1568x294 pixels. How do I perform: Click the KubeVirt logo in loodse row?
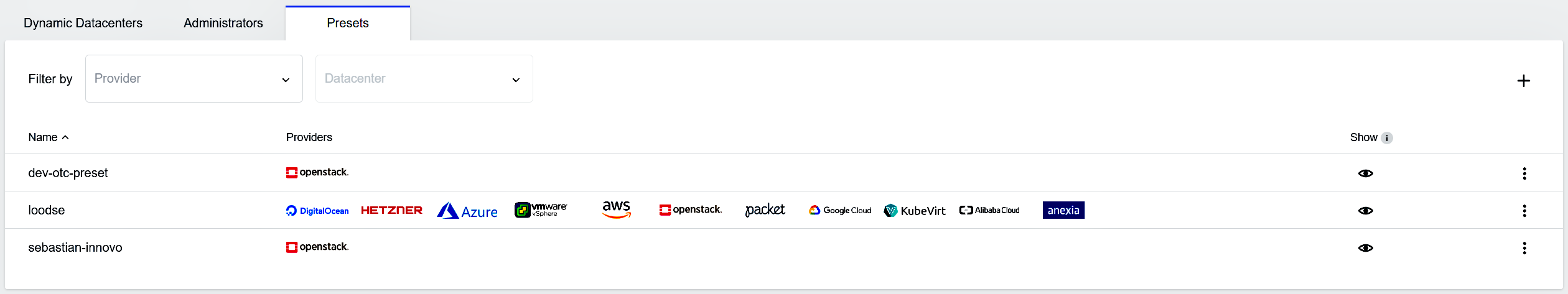click(915, 211)
